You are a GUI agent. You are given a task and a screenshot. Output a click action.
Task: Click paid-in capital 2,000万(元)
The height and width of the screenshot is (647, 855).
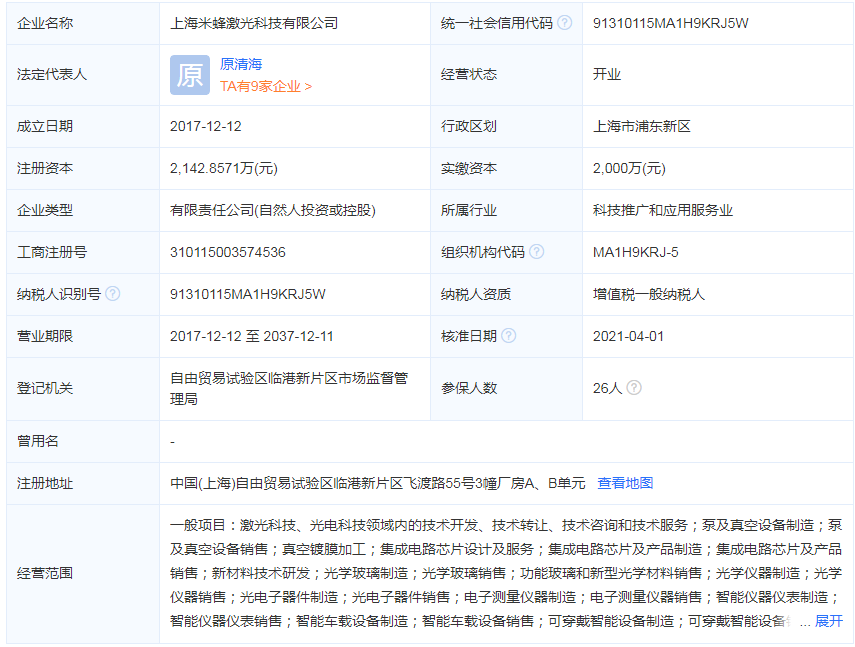tap(629, 168)
